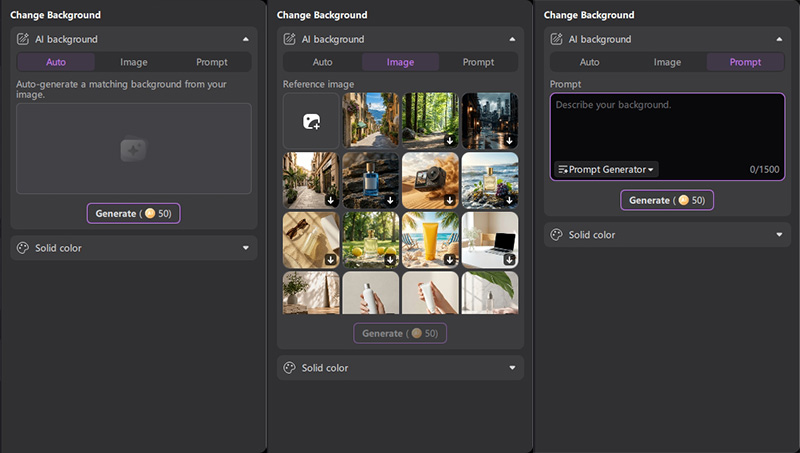This screenshot has width=800, height=453.
Task: Switch to Image tab in left panel
Action: click(x=134, y=62)
